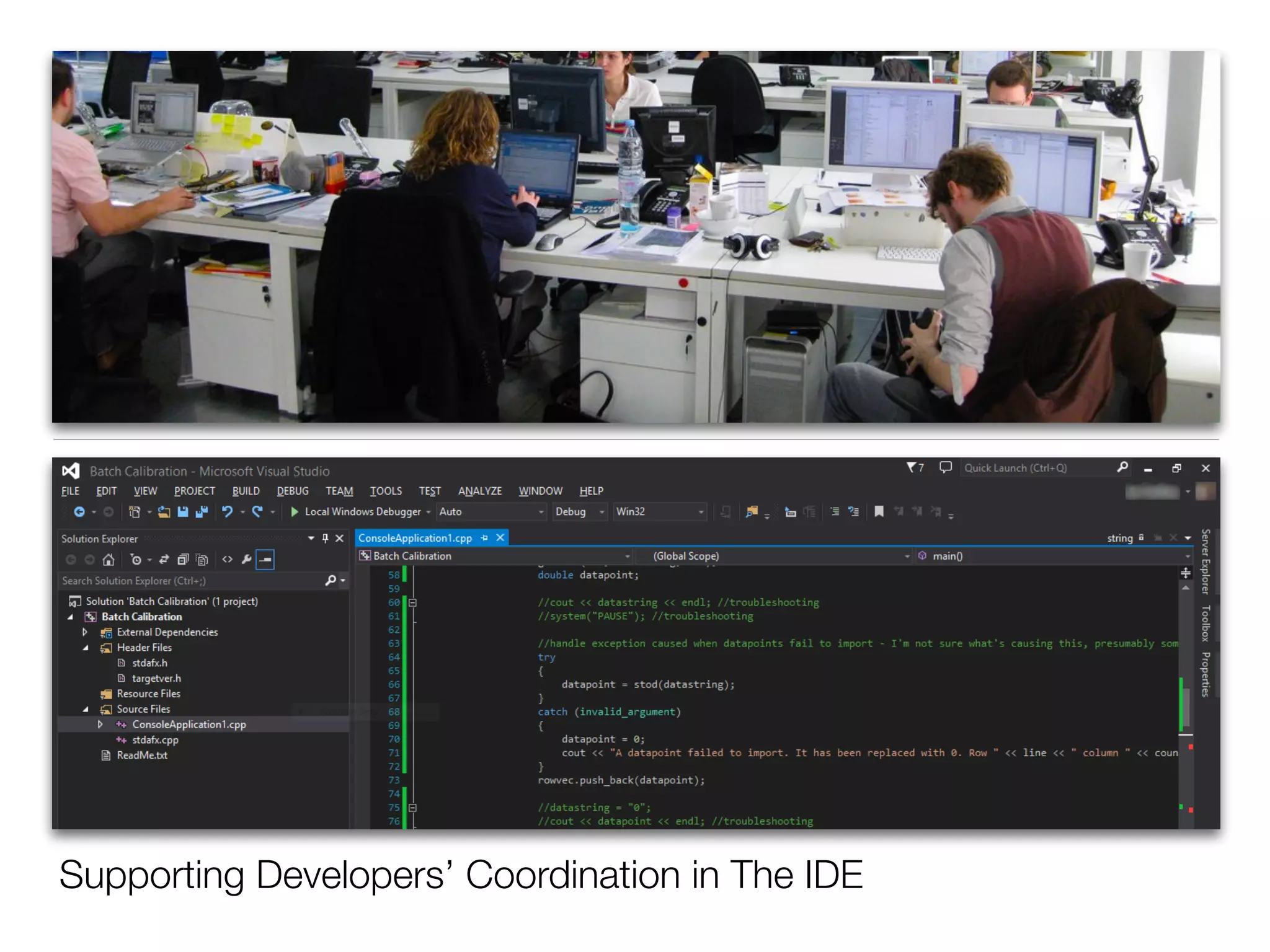
Task: Expand the External Dependencies node
Action: (85, 632)
